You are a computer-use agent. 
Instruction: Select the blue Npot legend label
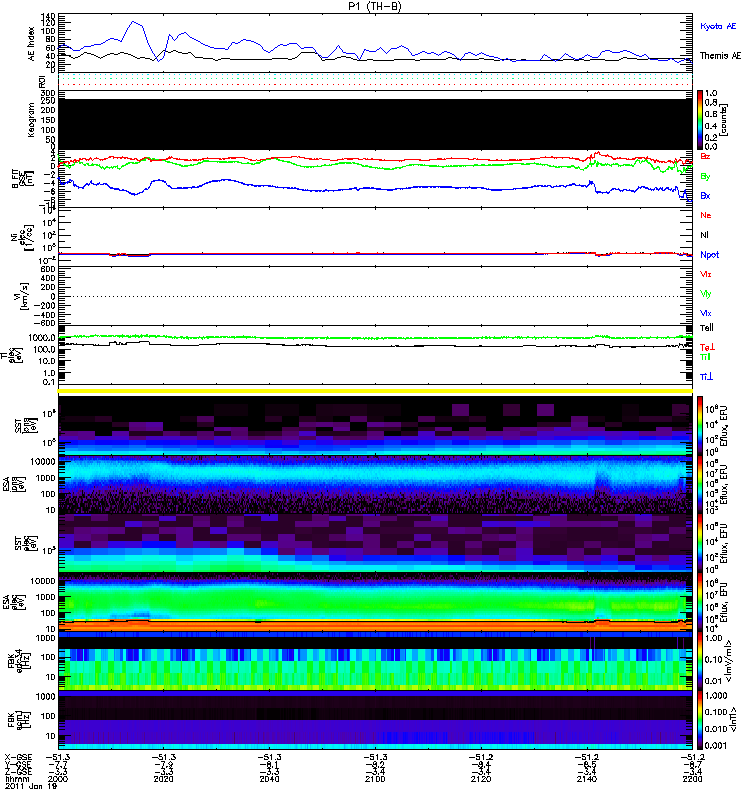coord(710,255)
